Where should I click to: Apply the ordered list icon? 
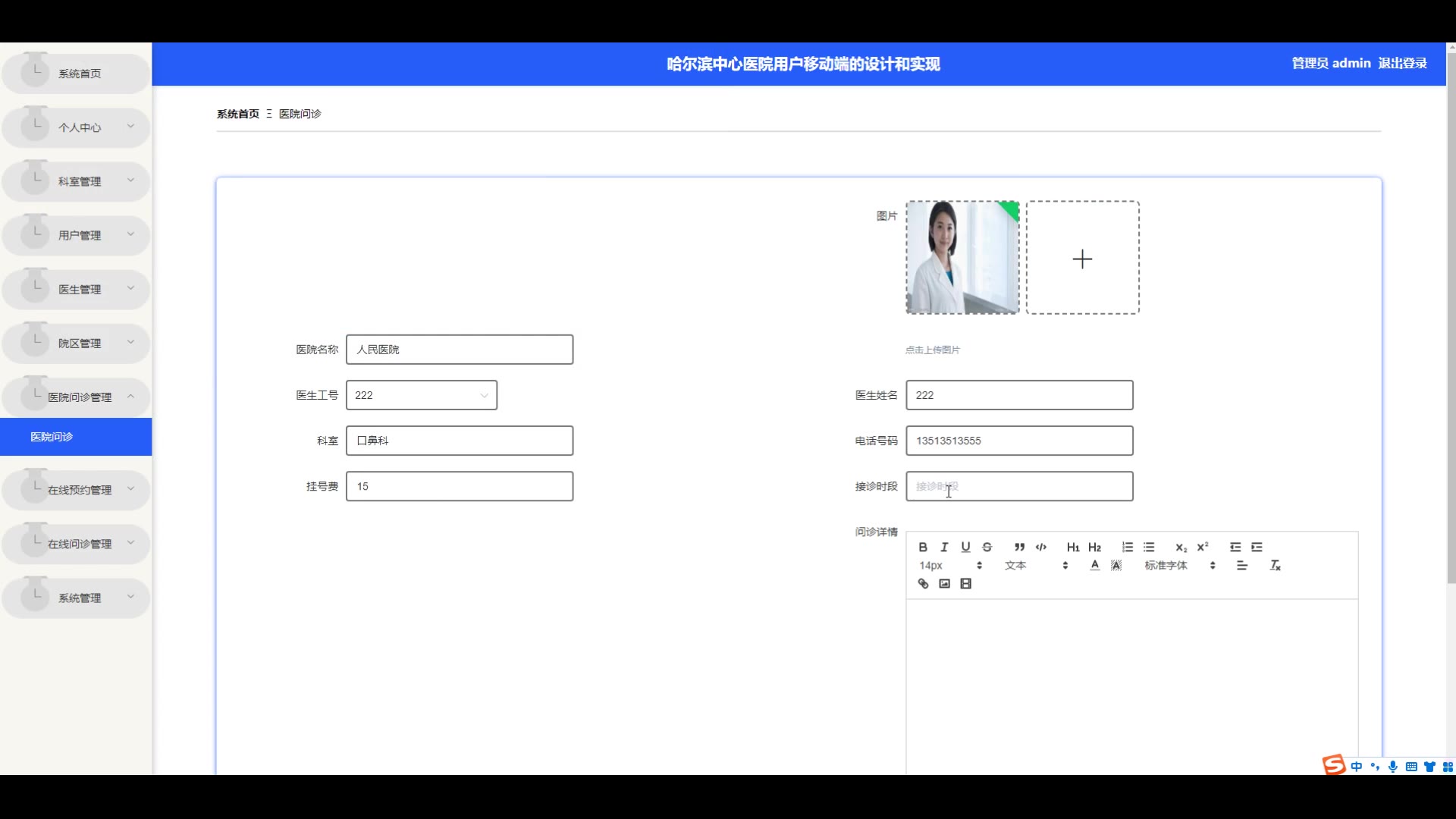pyautogui.click(x=1128, y=547)
